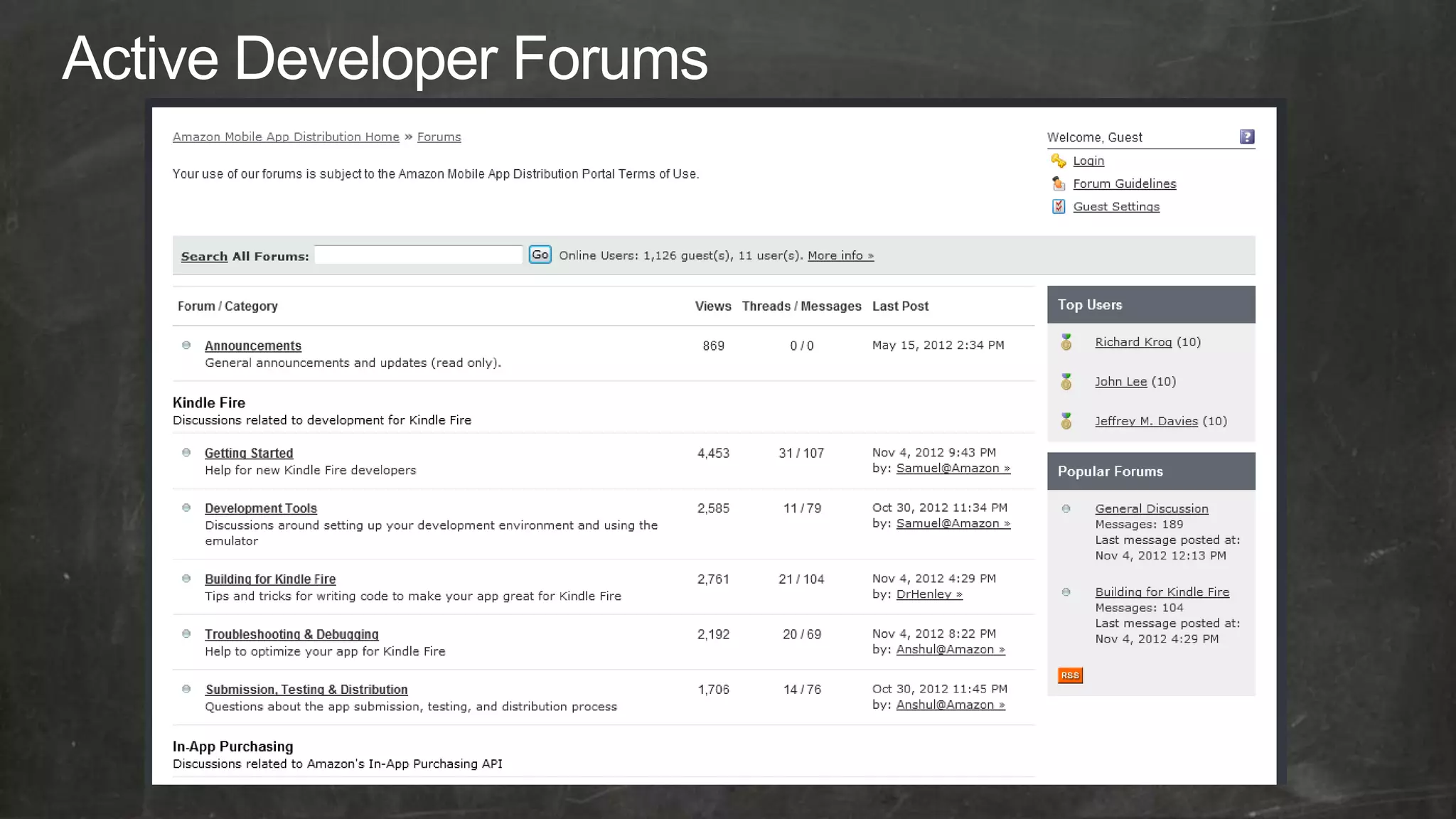Open the Troubleshooting & Debugging forum
Image resolution: width=1456 pixels, height=819 pixels.
(x=291, y=634)
